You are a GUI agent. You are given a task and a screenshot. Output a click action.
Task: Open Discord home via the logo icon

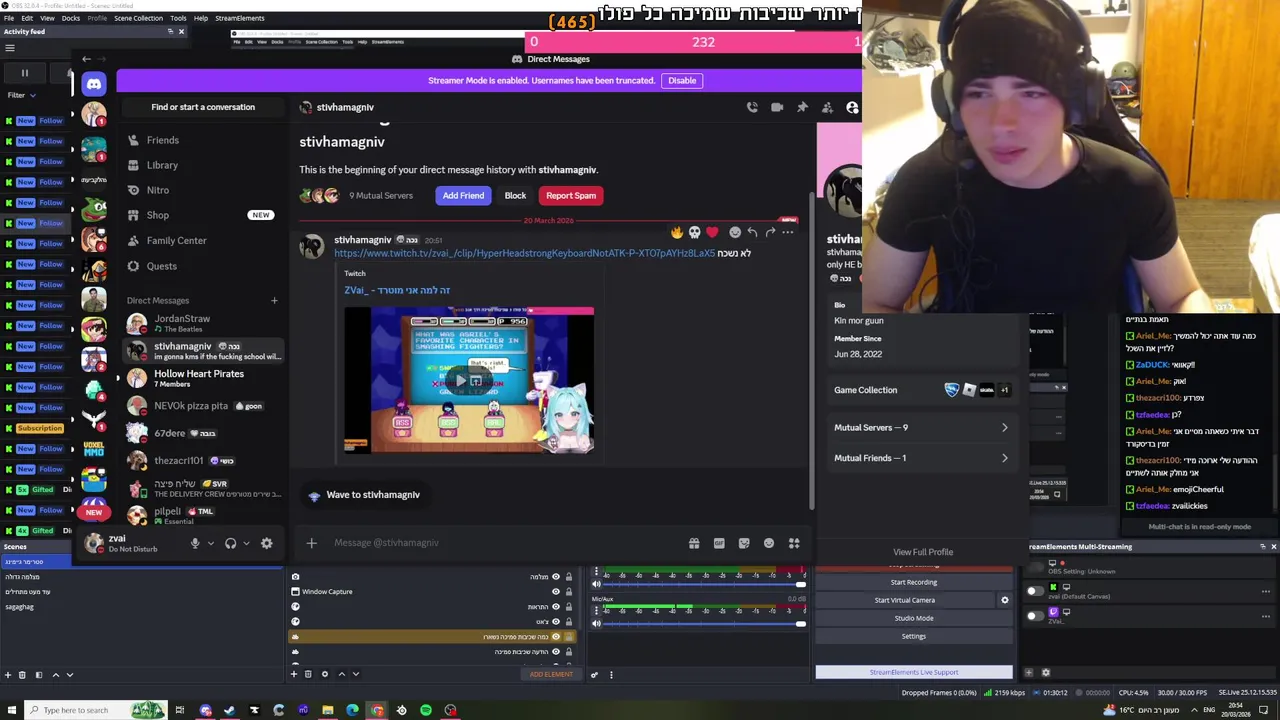click(94, 85)
